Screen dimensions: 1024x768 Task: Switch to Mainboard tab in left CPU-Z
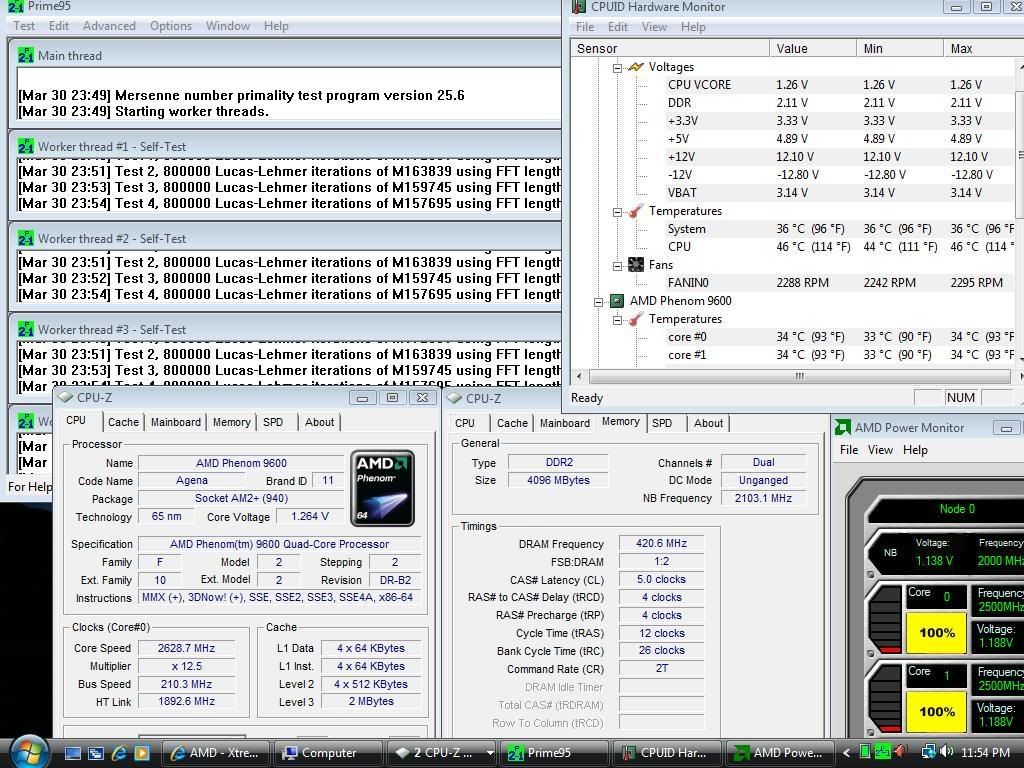176,423
